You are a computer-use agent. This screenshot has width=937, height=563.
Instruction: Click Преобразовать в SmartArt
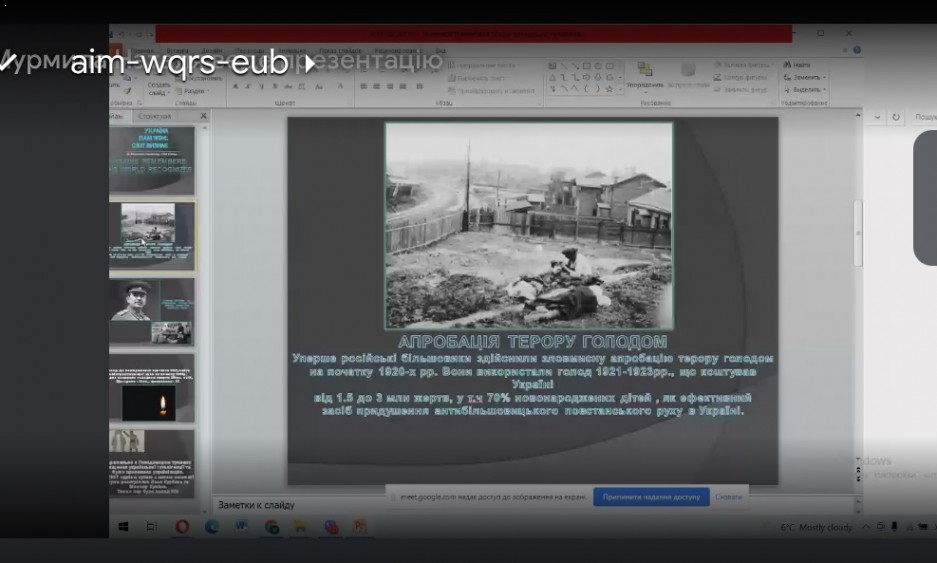pos(491,91)
